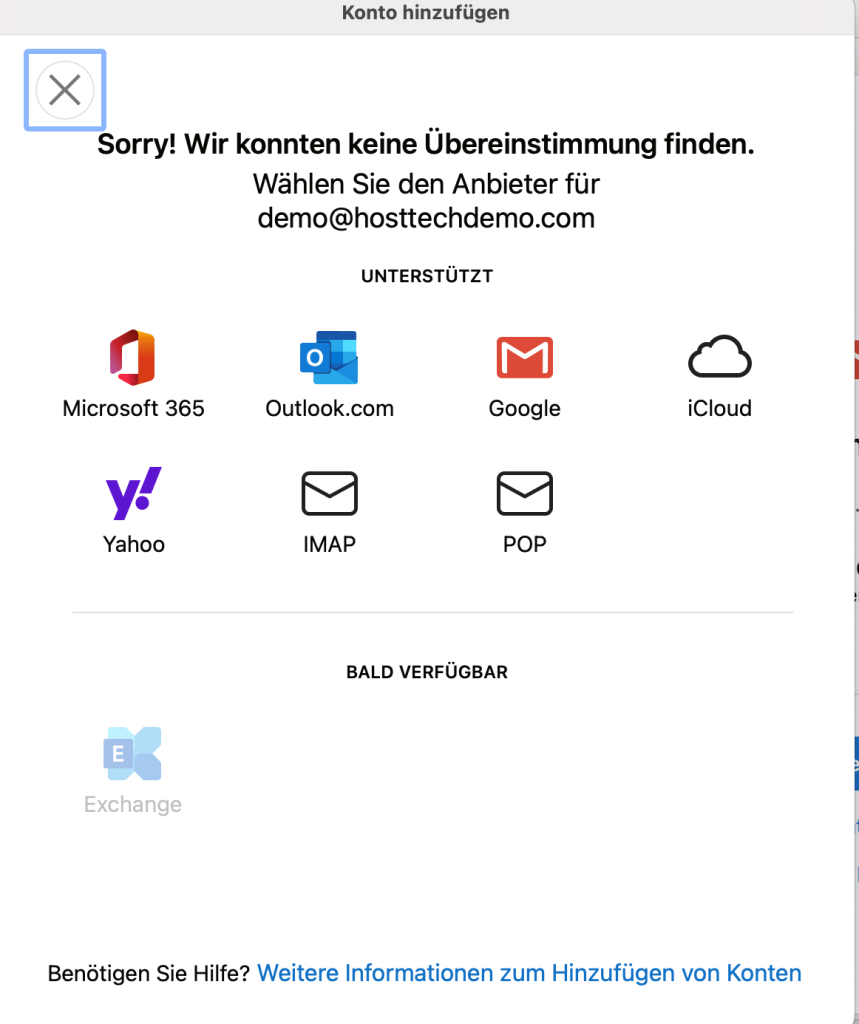Click the disabled Exchange text label
Image resolution: width=859 pixels, height=1024 pixels.
pyautogui.click(x=133, y=804)
